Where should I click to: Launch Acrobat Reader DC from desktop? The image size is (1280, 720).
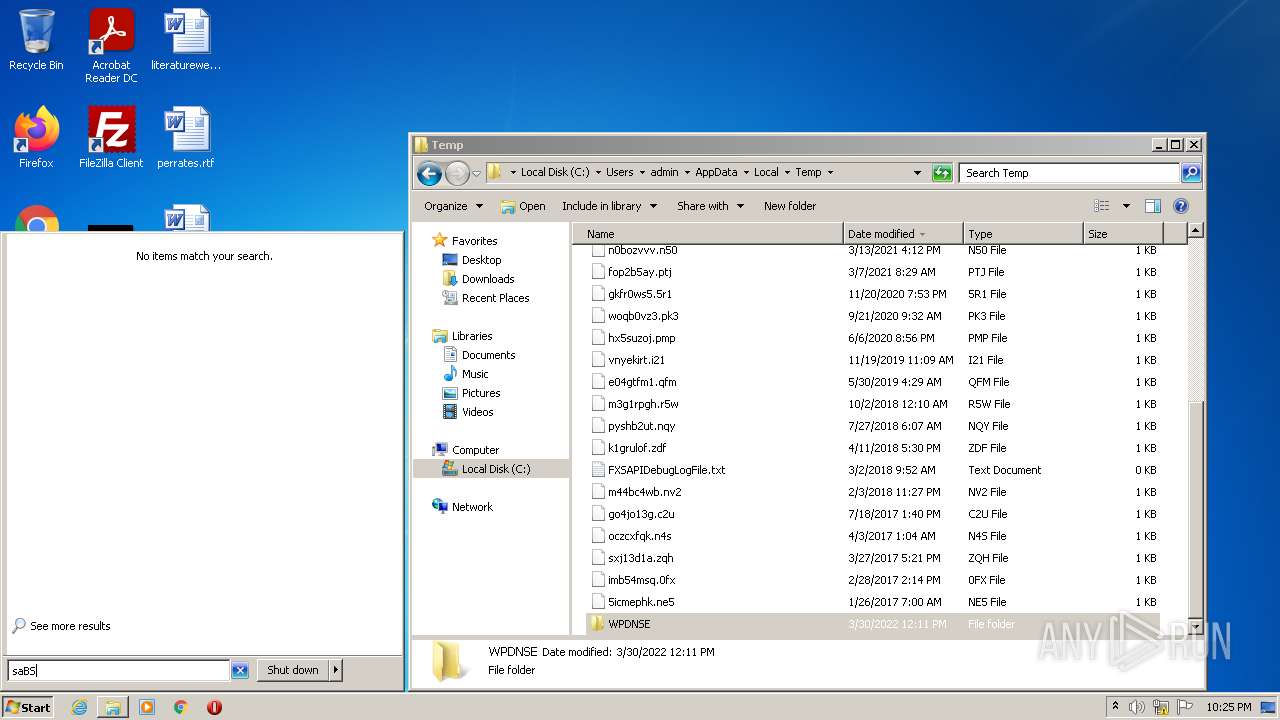(111, 47)
